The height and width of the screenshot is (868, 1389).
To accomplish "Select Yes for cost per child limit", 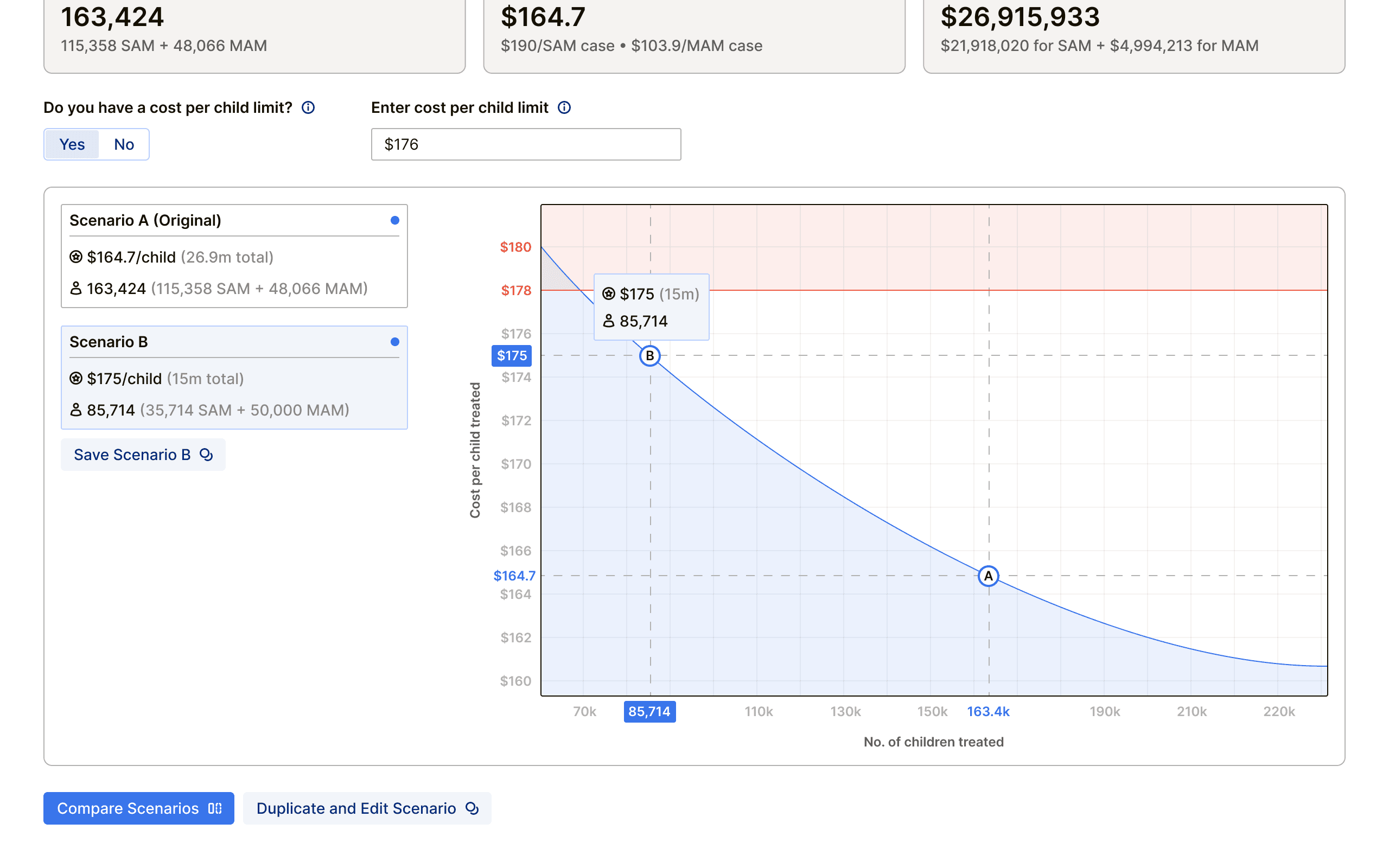I will point(72,144).
